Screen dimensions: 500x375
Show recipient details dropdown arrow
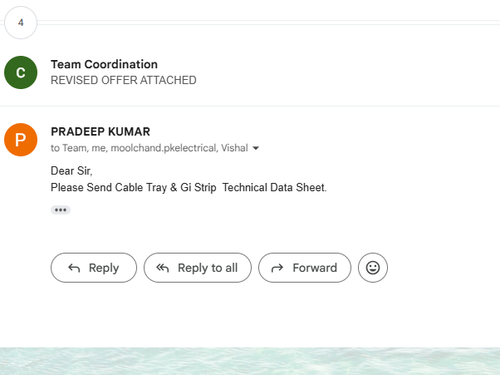click(x=256, y=148)
